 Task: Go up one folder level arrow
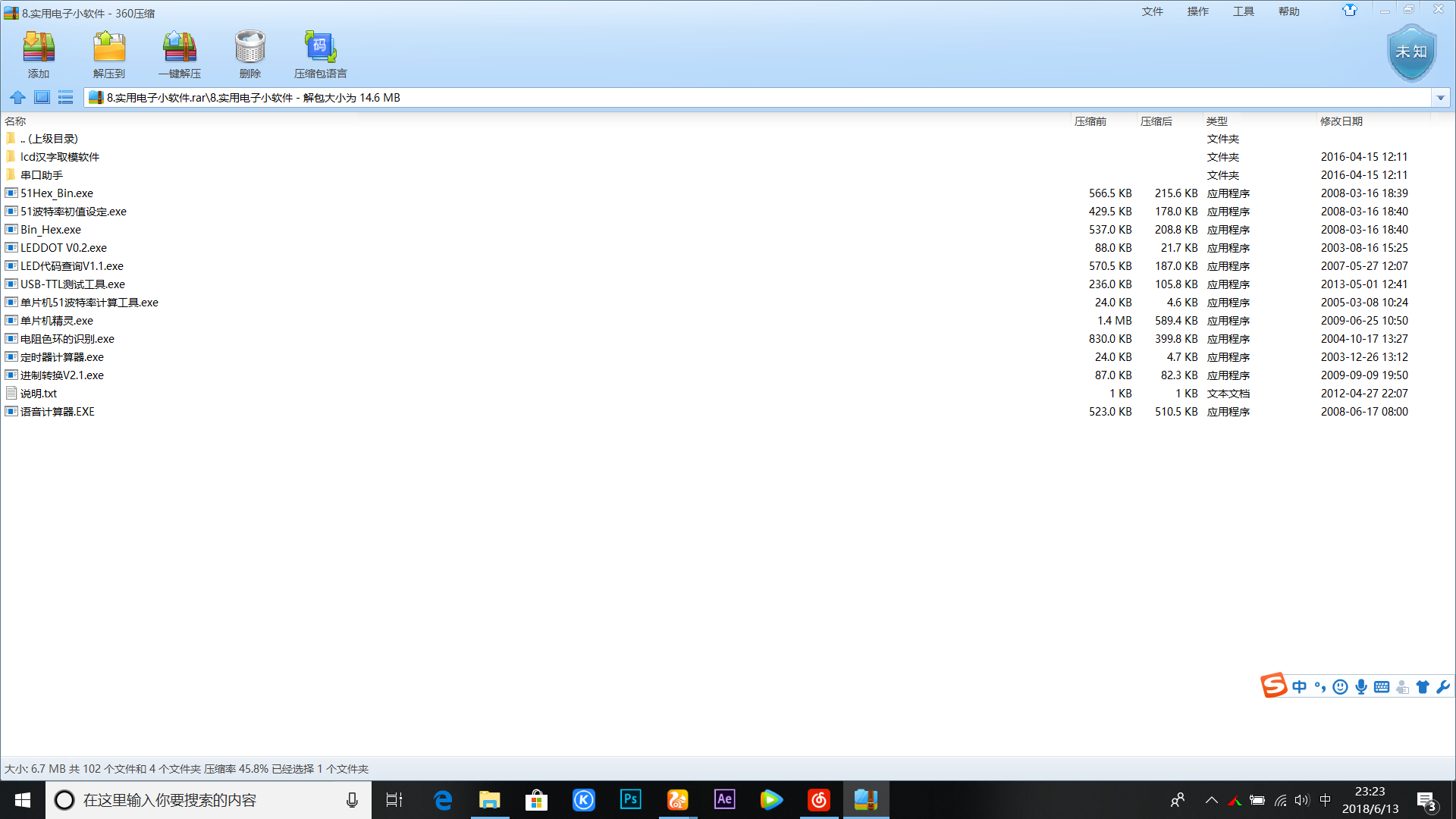click(17, 97)
